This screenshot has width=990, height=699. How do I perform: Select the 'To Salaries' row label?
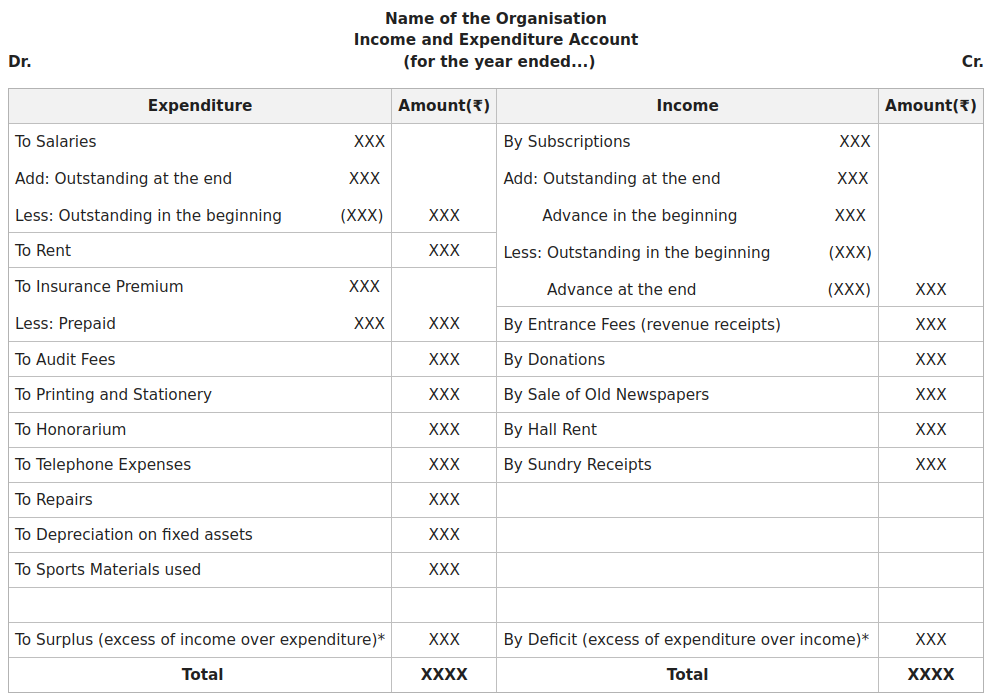pyautogui.click(x=56, y=142)
